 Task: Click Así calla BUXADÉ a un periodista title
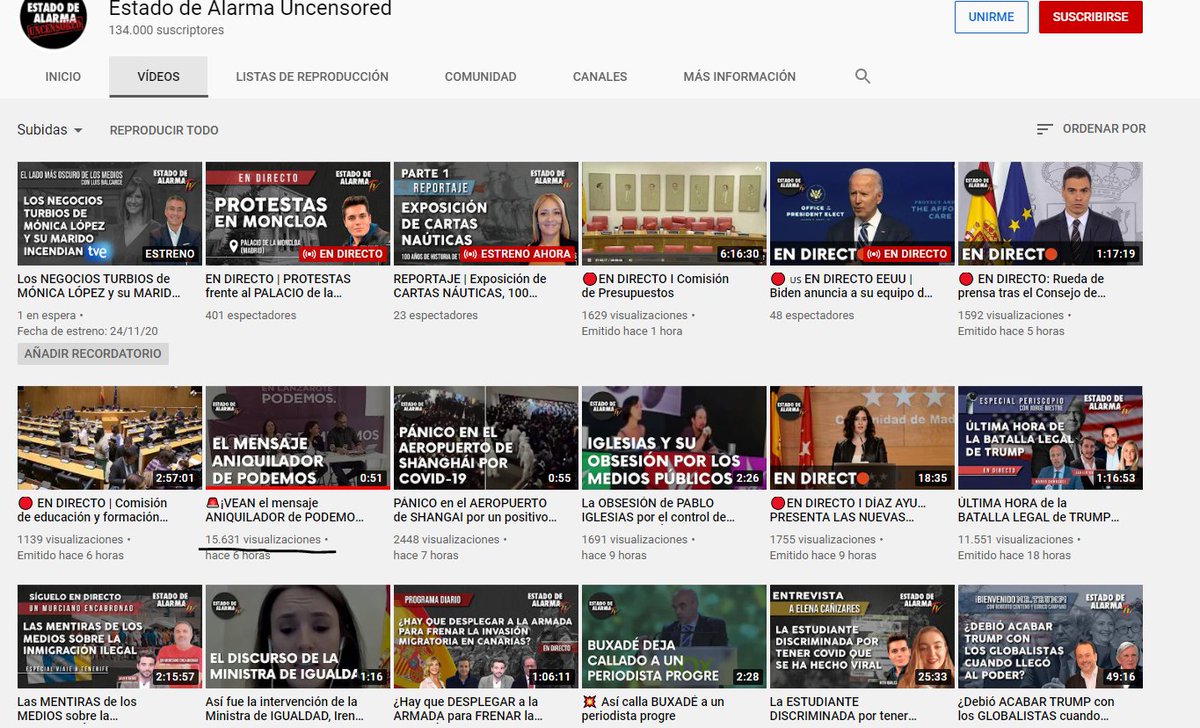point(653,709)
